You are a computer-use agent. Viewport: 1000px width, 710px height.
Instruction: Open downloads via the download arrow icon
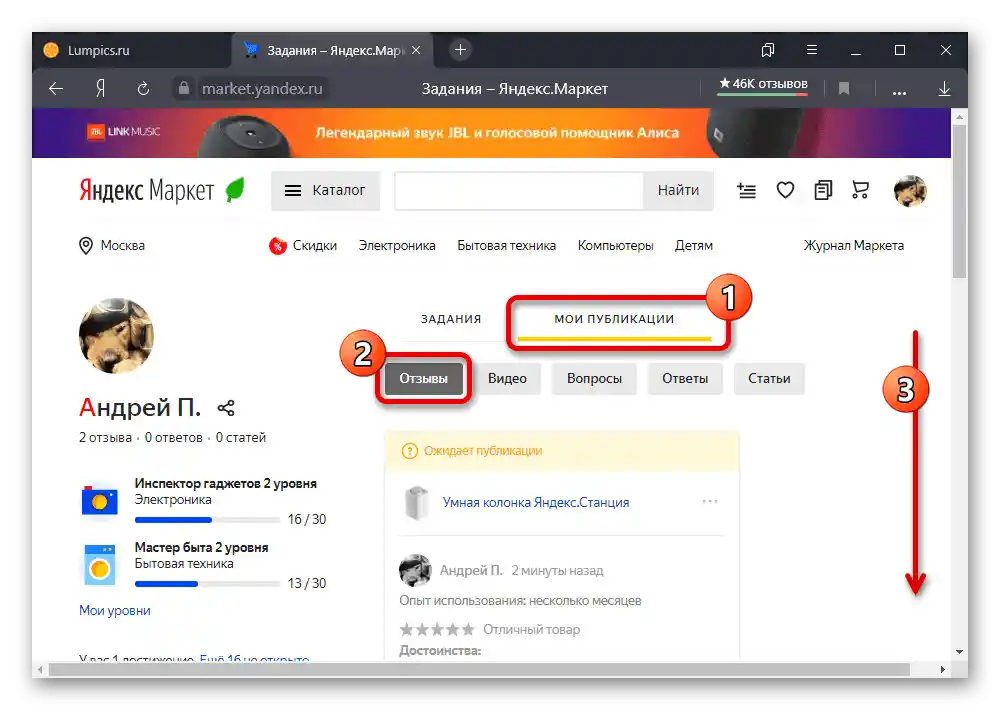pos(945,89)
